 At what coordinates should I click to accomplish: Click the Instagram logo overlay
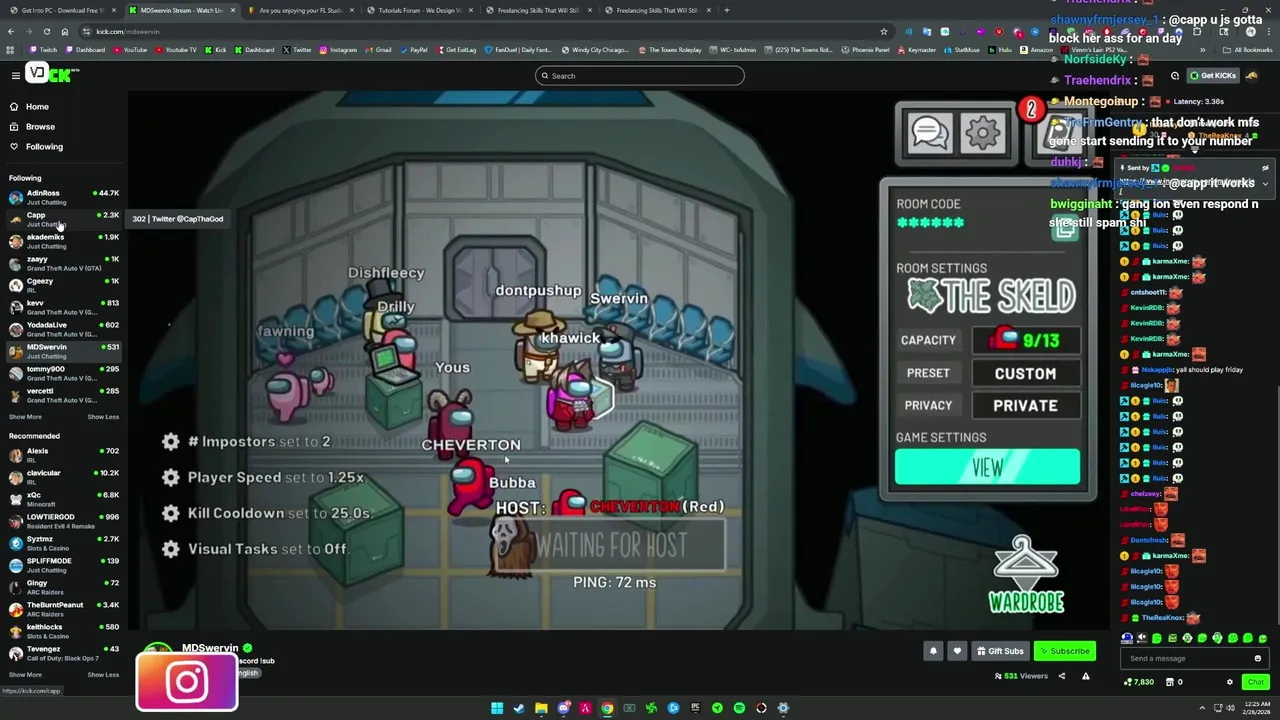pos(187,682)
